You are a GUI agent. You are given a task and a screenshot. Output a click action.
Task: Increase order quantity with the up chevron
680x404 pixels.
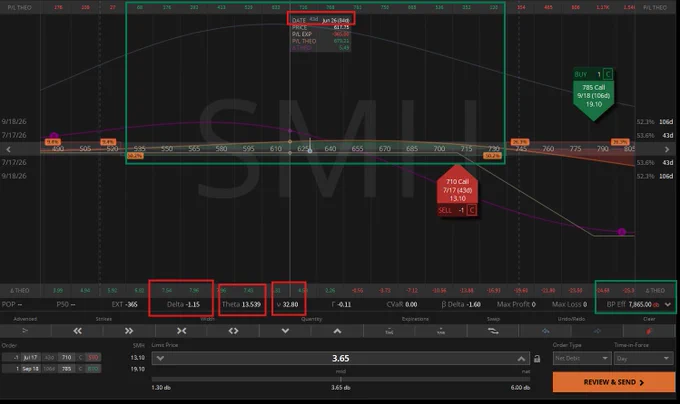pos(337,331)
